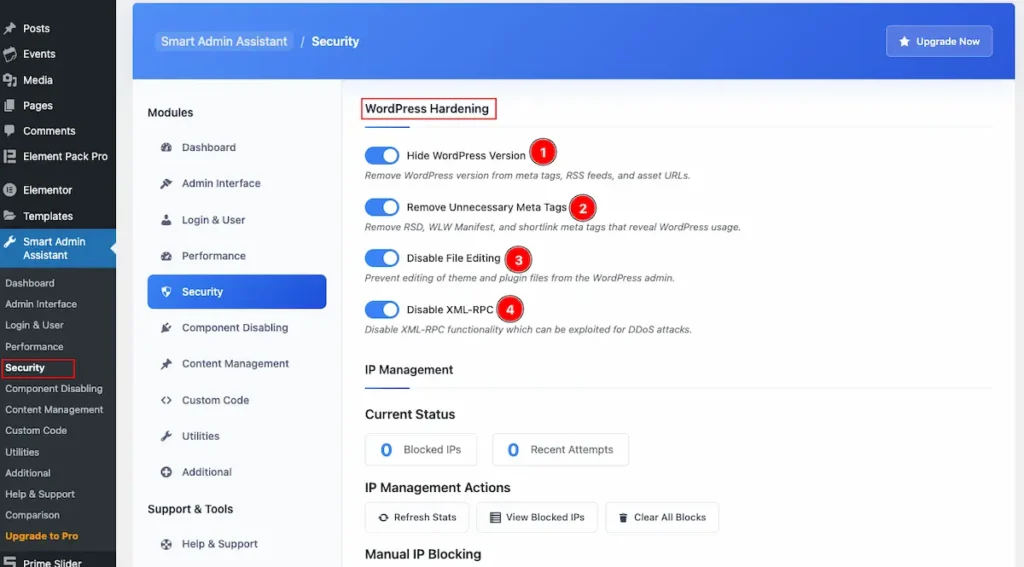
Task: Click the View Blocked IPs list icon
Action: point(496,517)
